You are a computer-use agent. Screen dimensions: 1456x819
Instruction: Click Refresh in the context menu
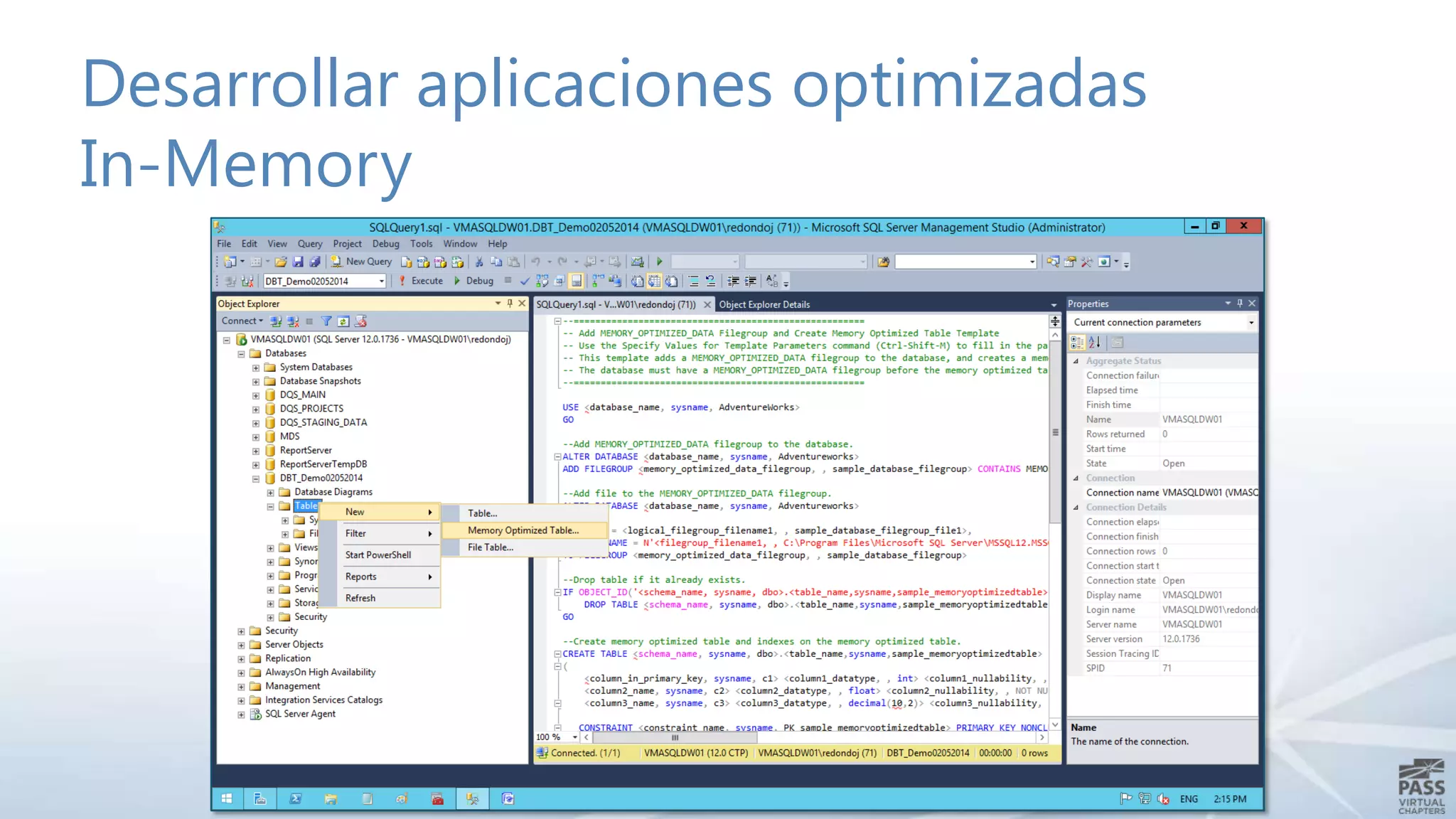(380, 598)
